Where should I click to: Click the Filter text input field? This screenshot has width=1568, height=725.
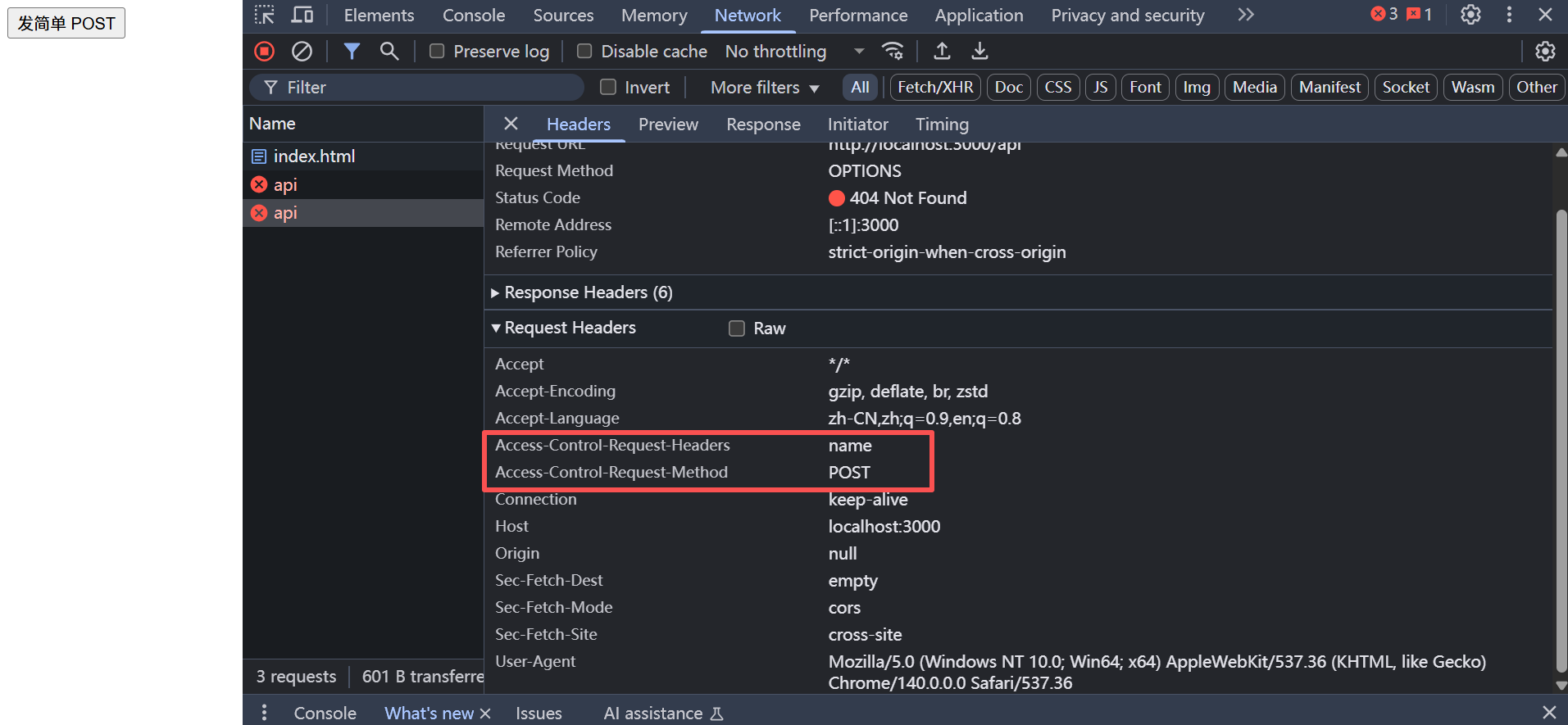click(x=426, y=88)
